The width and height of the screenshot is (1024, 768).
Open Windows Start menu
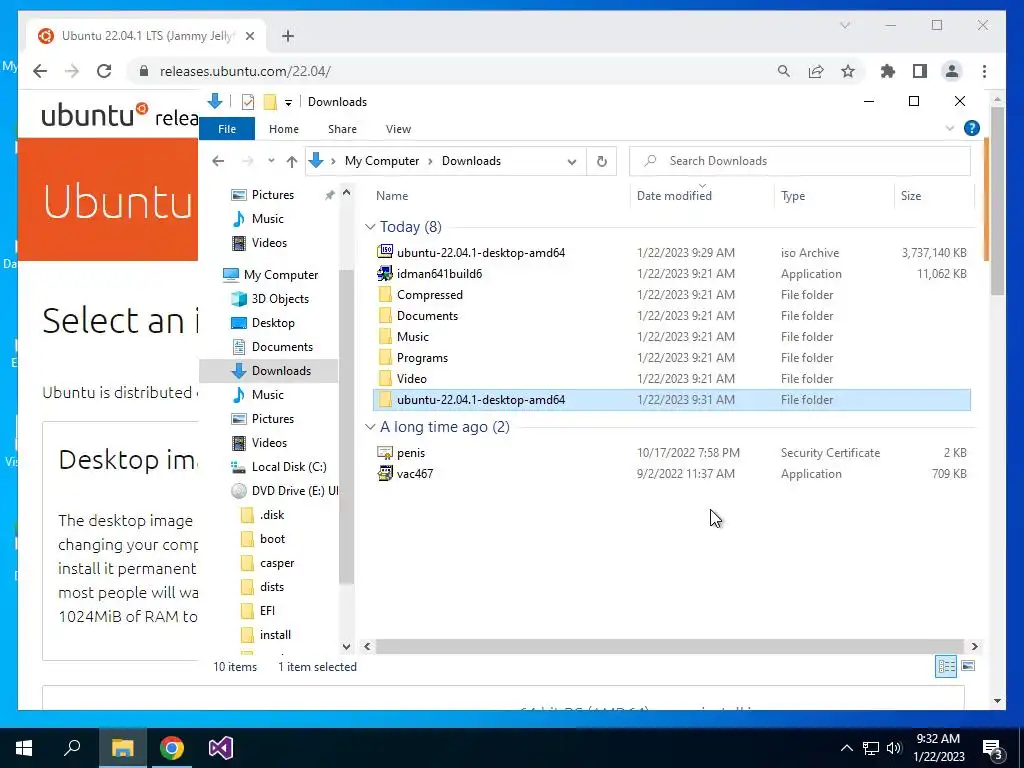point(24,748)
